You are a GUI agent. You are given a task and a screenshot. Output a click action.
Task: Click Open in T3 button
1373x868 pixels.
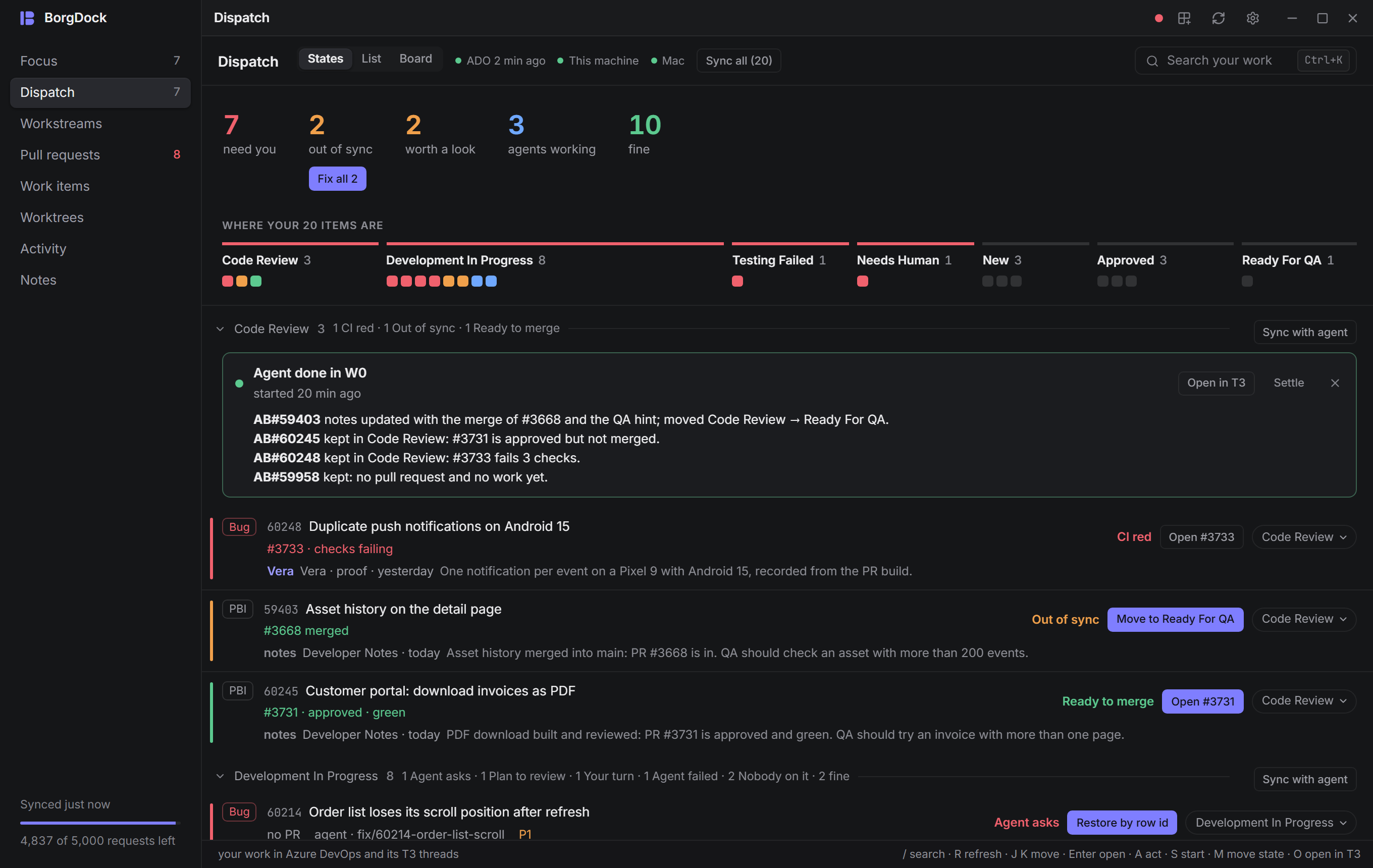tap(1216, 383)
